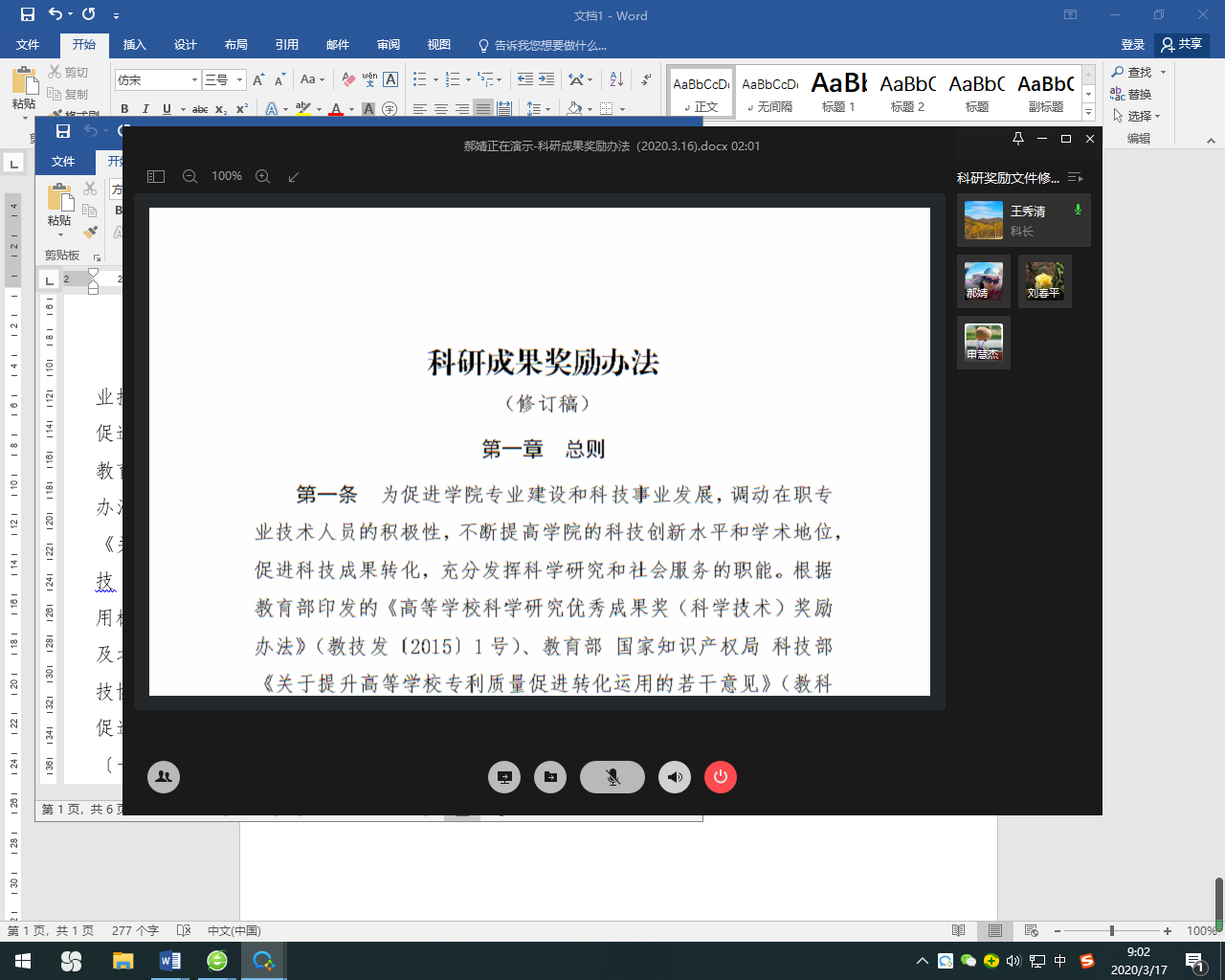Image resolution: width=1225 pixels, height=980 pixels.
Task: Click 登录 to sign in
Action: pyautogui.click(x=1133, y=45)
